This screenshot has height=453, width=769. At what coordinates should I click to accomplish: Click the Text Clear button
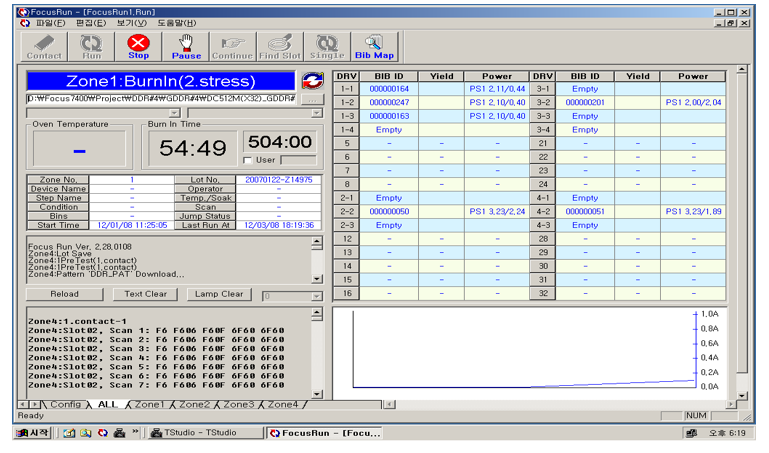click(x=146, y=294)
